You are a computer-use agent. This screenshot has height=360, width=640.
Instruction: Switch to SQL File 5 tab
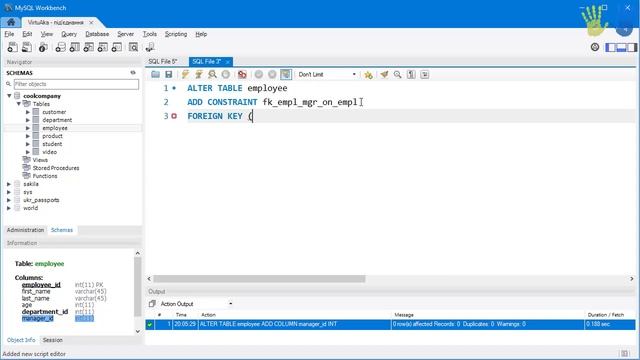pos(163,62)
